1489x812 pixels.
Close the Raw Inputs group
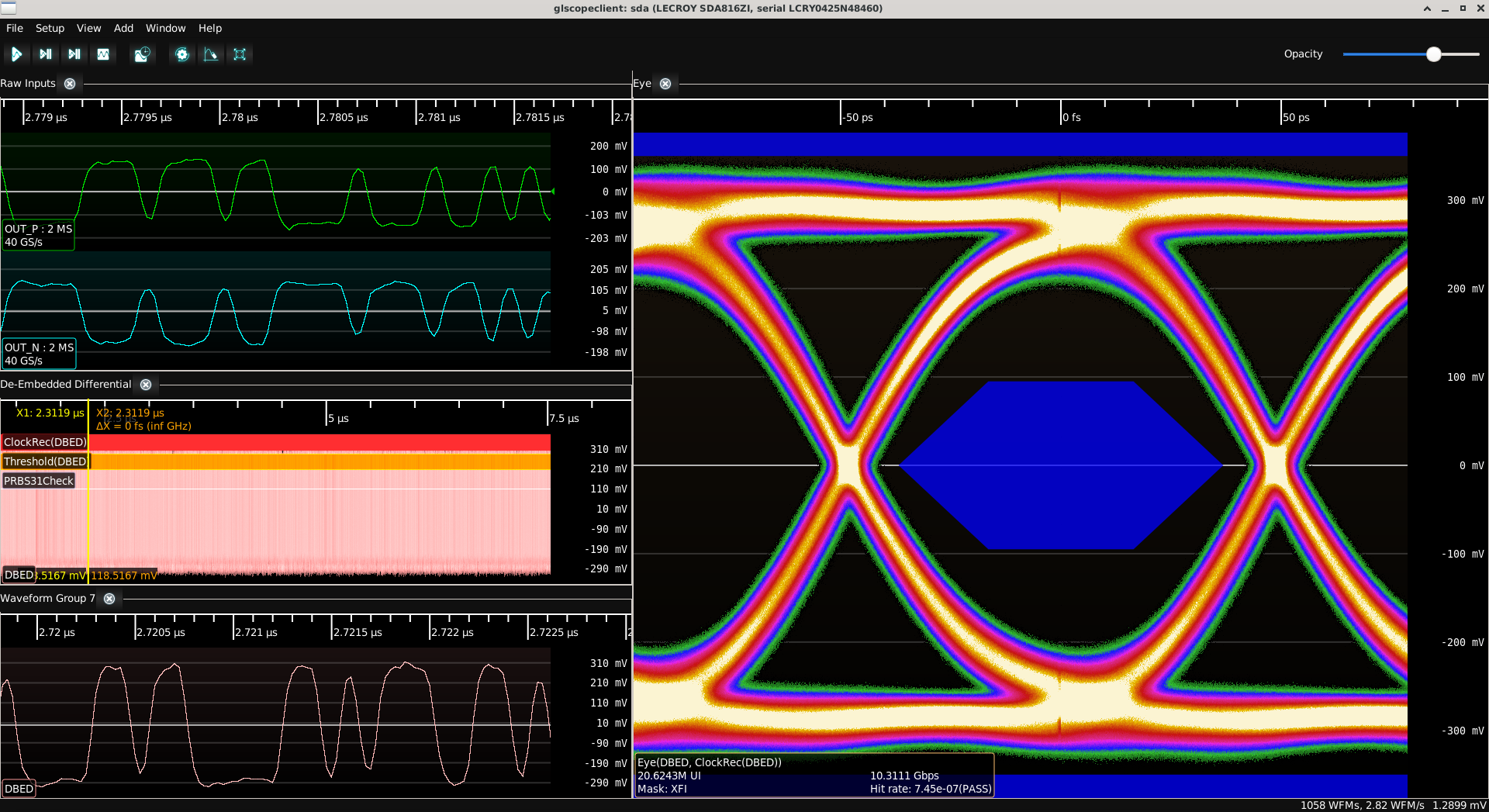coord(70,84)
